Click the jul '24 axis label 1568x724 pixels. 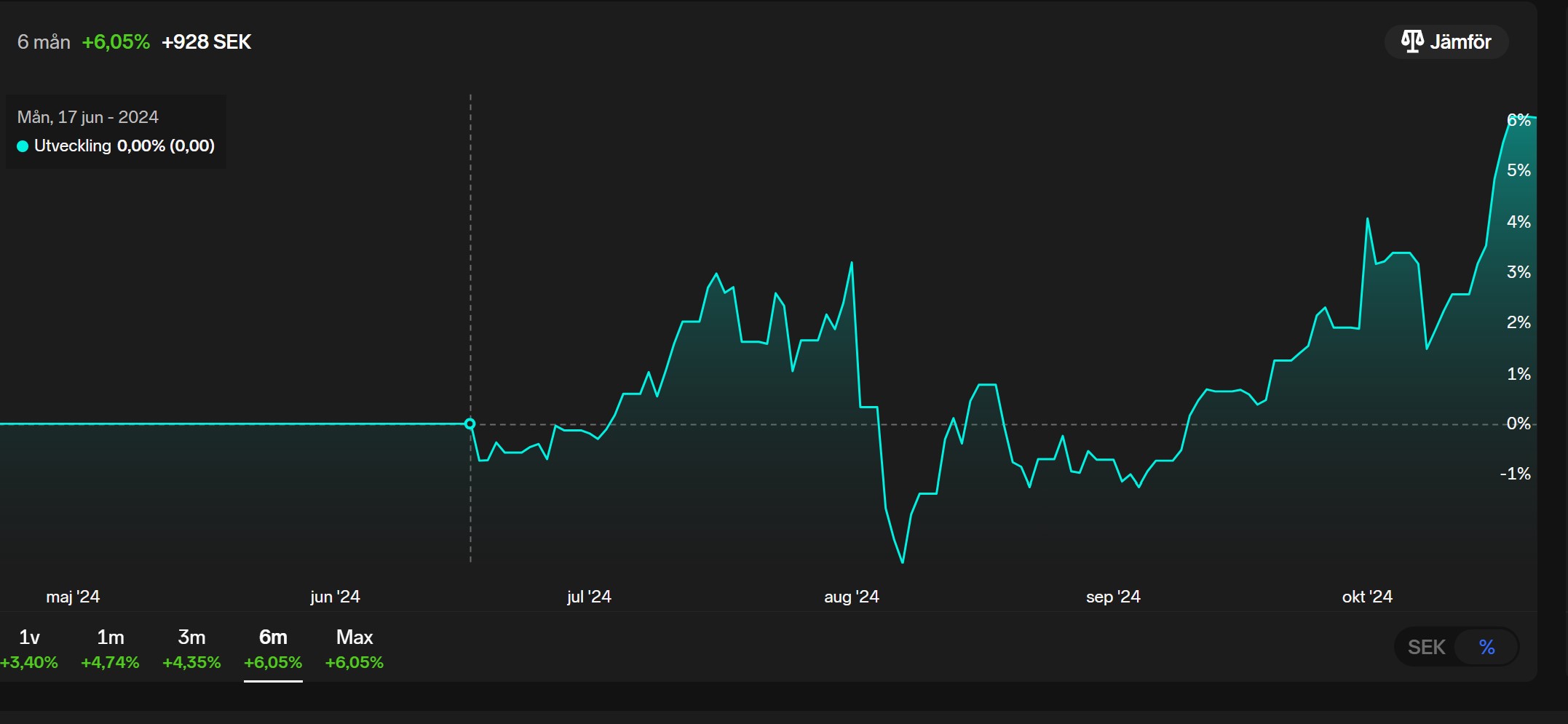[589, 597]
